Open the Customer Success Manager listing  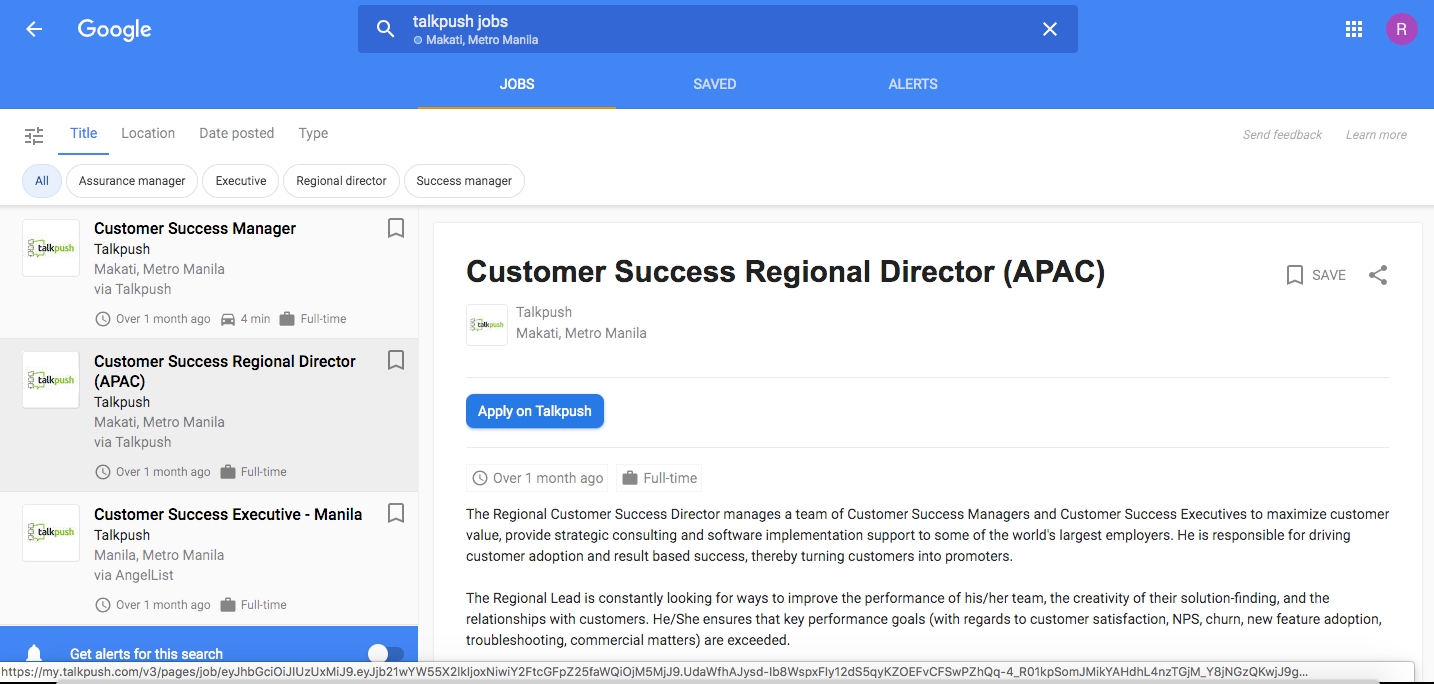pos(209,272)
